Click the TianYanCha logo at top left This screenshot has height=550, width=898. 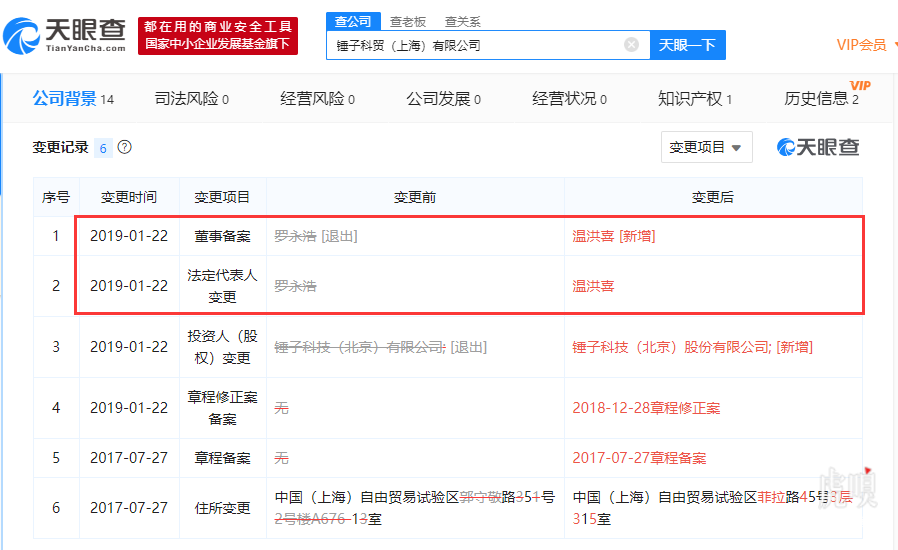coord(65,36)
